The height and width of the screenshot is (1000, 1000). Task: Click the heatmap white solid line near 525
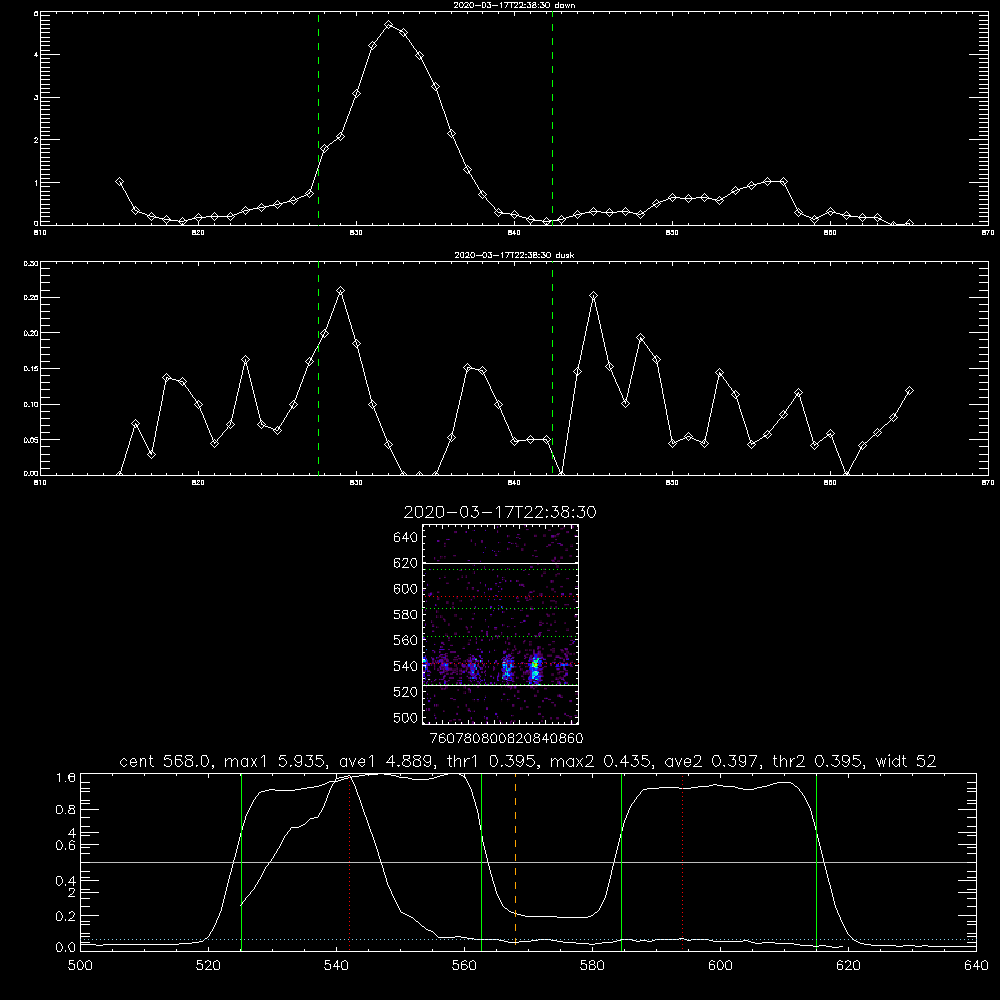pyautogui.click(x=501, y=685)
